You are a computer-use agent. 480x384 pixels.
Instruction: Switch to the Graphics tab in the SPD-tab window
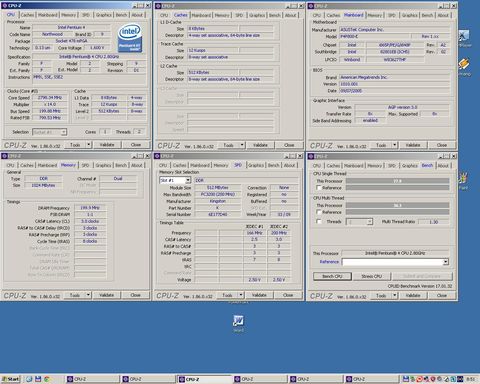click(256, 165)
